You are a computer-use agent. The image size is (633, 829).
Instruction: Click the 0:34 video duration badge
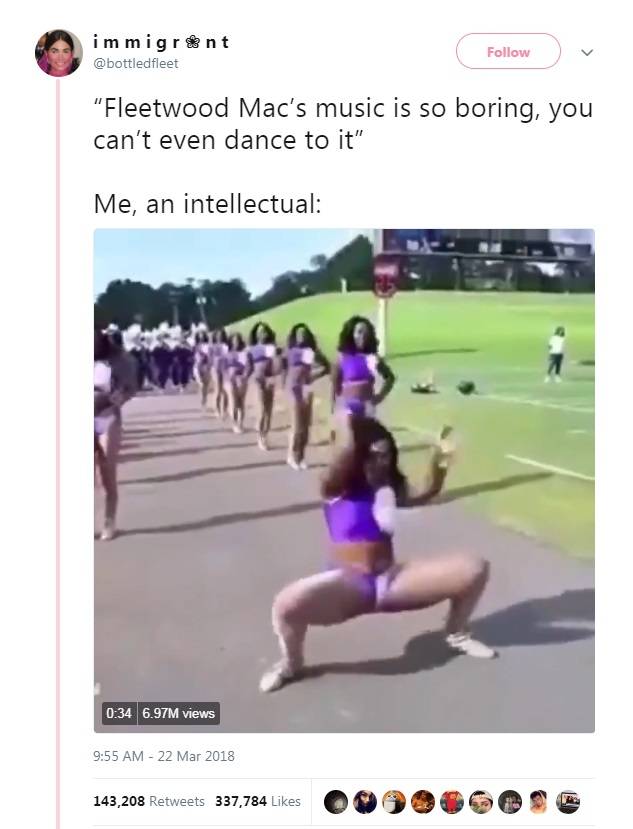(118, 713)
